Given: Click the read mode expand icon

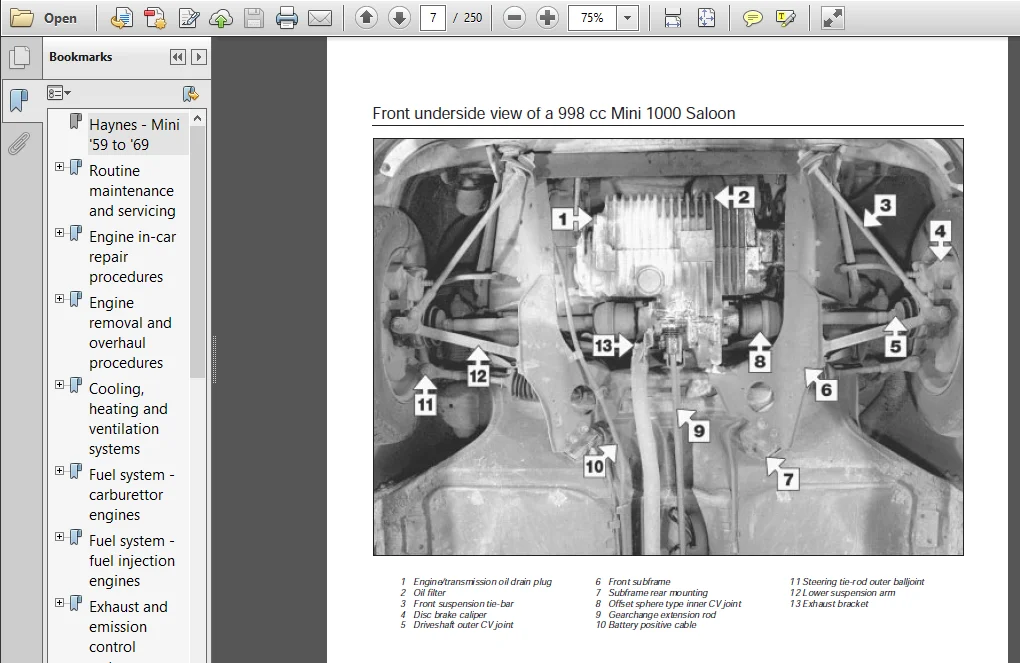Looking at the screenshot, I should [x=833, y=18].
